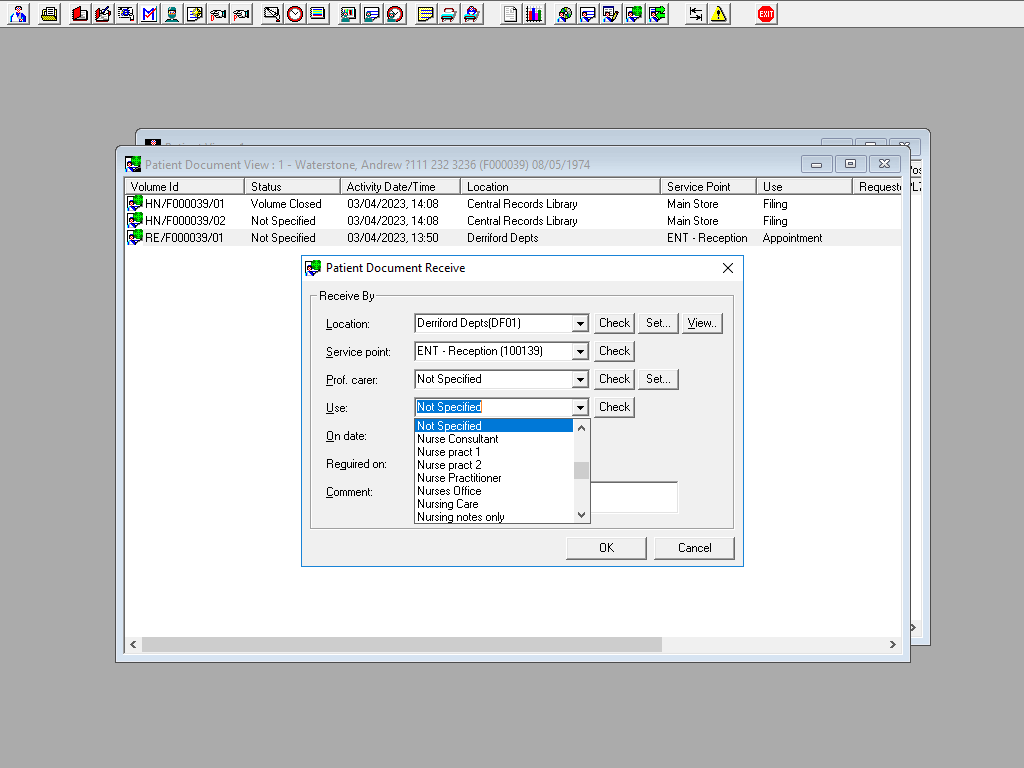Screen dimensions: 1024x768
Task: Expand the Service point dropdown arrow
Action: pos(580,351)
